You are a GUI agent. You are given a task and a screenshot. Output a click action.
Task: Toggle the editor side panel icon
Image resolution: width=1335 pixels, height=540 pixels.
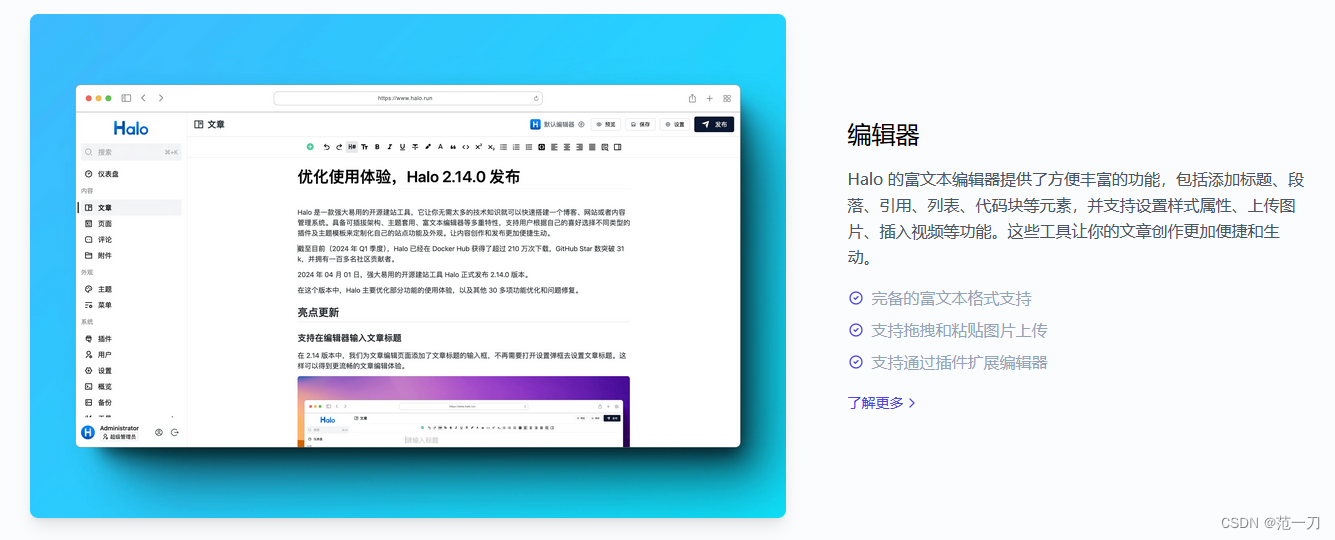[617, 147]
